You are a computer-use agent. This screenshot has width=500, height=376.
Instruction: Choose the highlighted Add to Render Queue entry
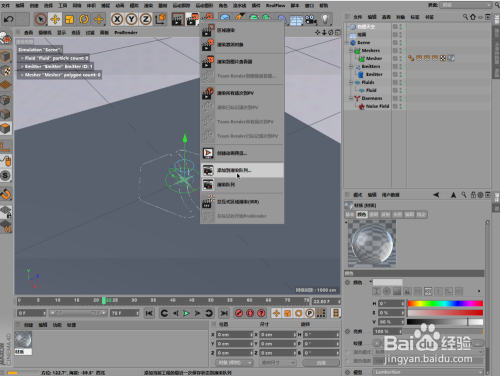pos(242,170)
